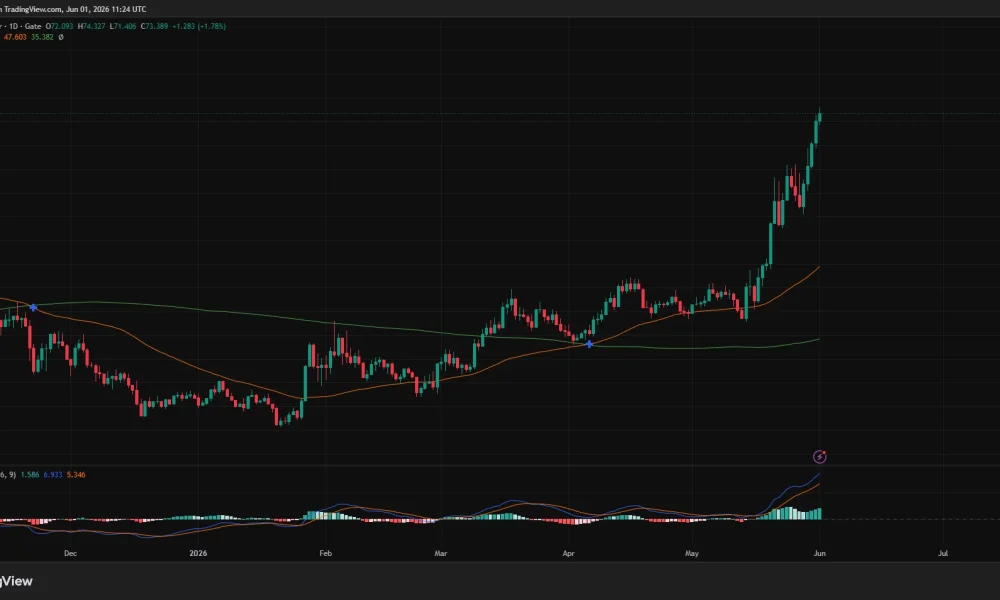Screen dimensions: 1000x600
Task: Click the blue crossover marker near the left edge
Action: (x=33, y=308)
